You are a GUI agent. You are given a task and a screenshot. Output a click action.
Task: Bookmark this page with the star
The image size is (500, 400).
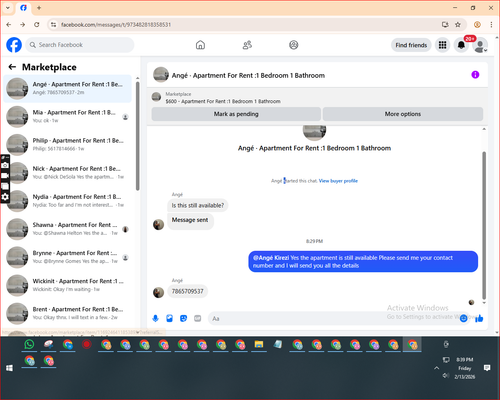[458, 25]
